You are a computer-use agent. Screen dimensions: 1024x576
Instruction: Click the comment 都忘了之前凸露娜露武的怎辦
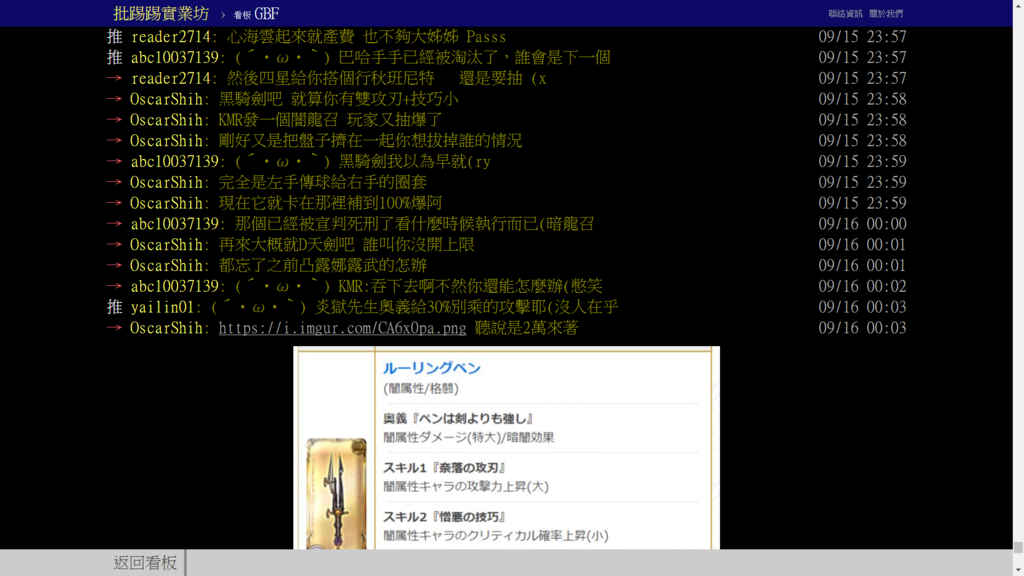point(323,266)
